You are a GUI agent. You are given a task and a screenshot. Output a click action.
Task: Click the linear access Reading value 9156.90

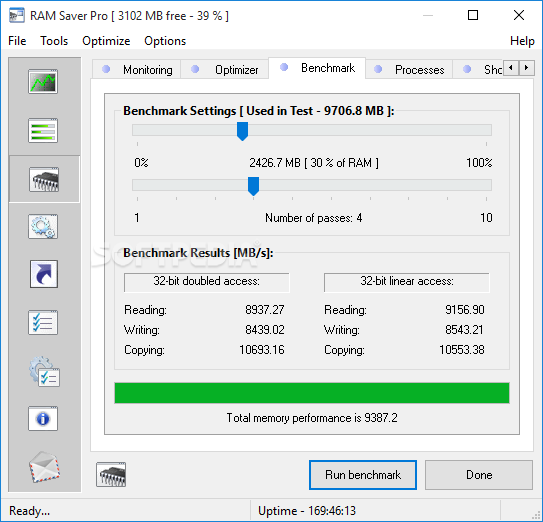point(465,310)
